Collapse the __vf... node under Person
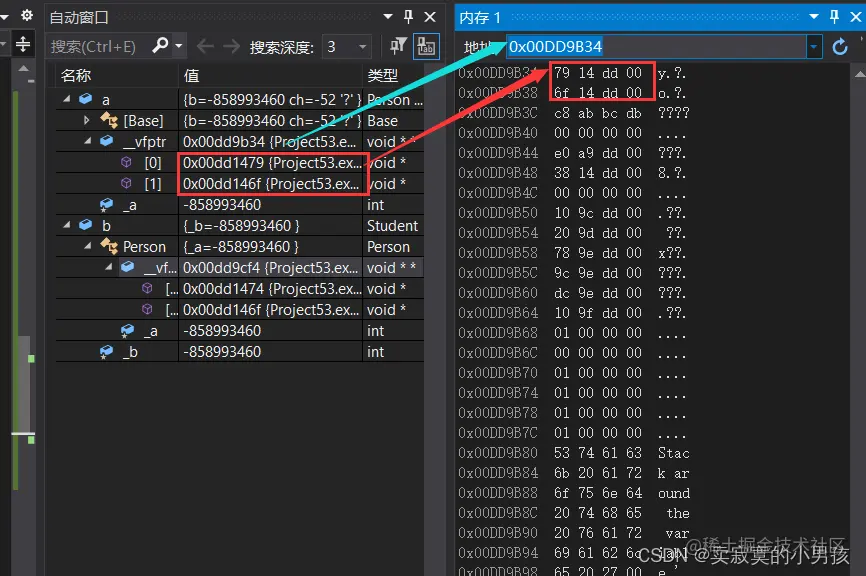866x576 pixels. coord(109,267)
